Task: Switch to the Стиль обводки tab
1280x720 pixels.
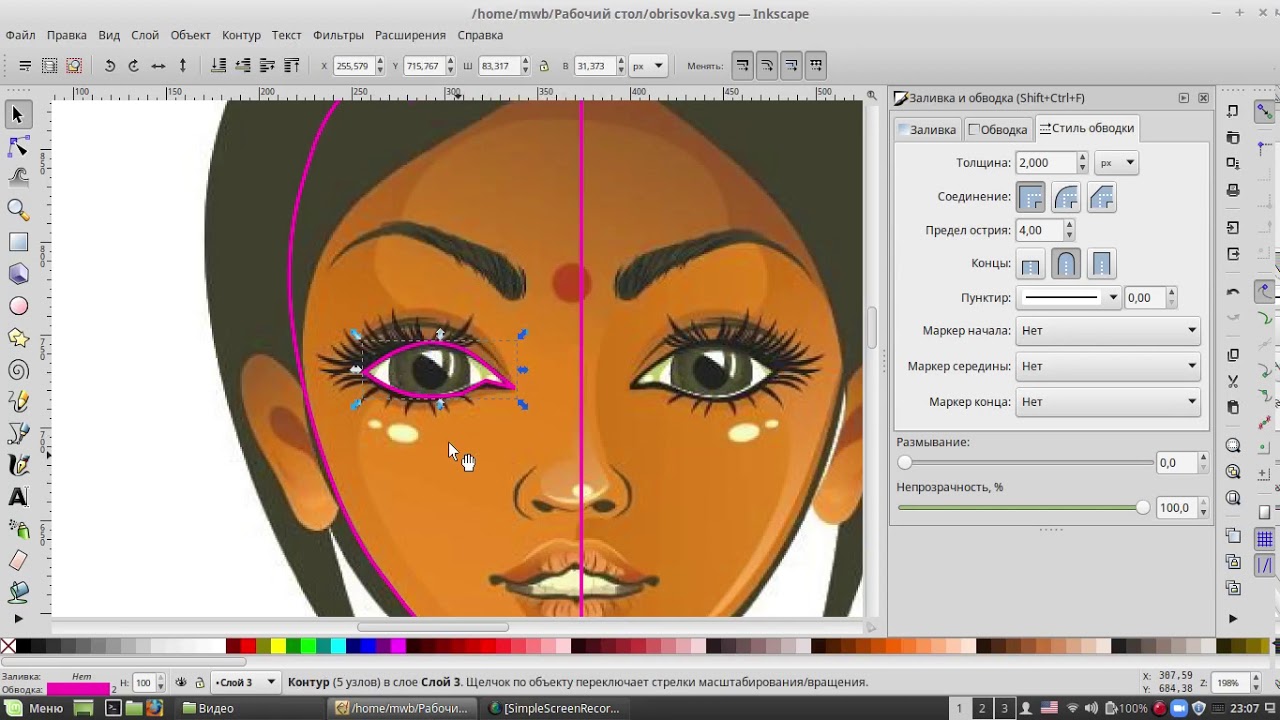Action: click(1086, 128)
